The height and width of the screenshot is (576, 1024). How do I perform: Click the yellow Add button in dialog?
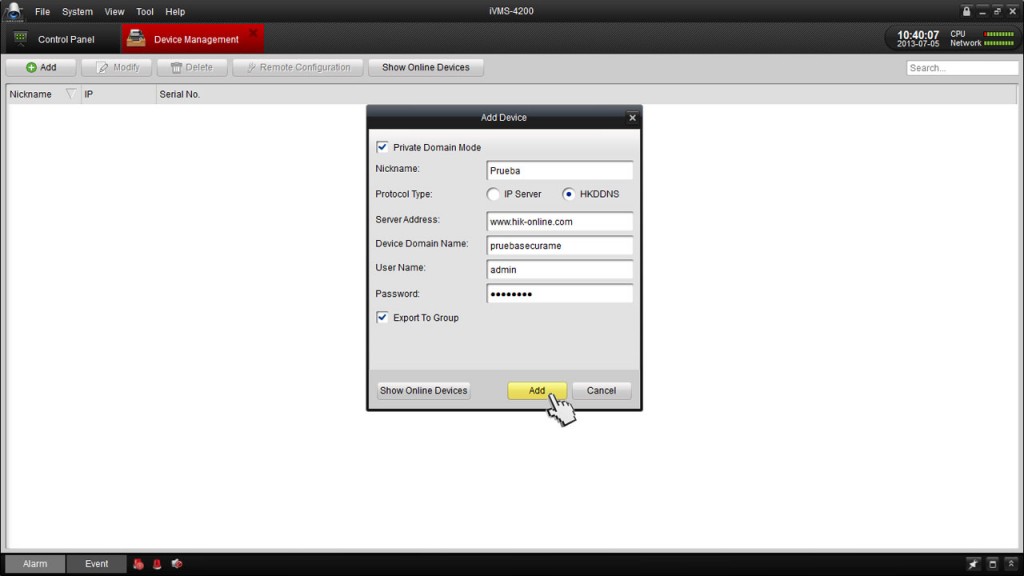pyautogui.click(x=537, y=391)
